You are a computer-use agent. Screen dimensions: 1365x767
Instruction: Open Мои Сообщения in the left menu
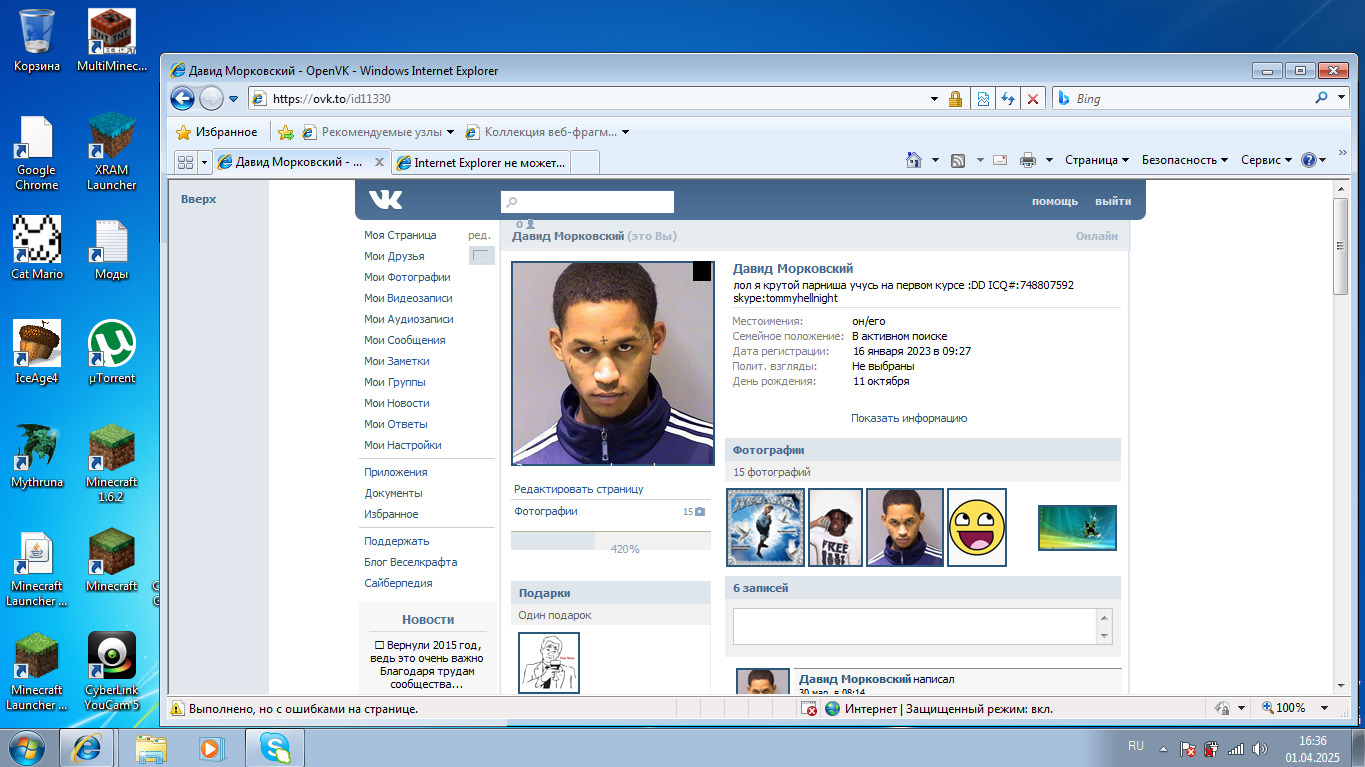point(404,340)
